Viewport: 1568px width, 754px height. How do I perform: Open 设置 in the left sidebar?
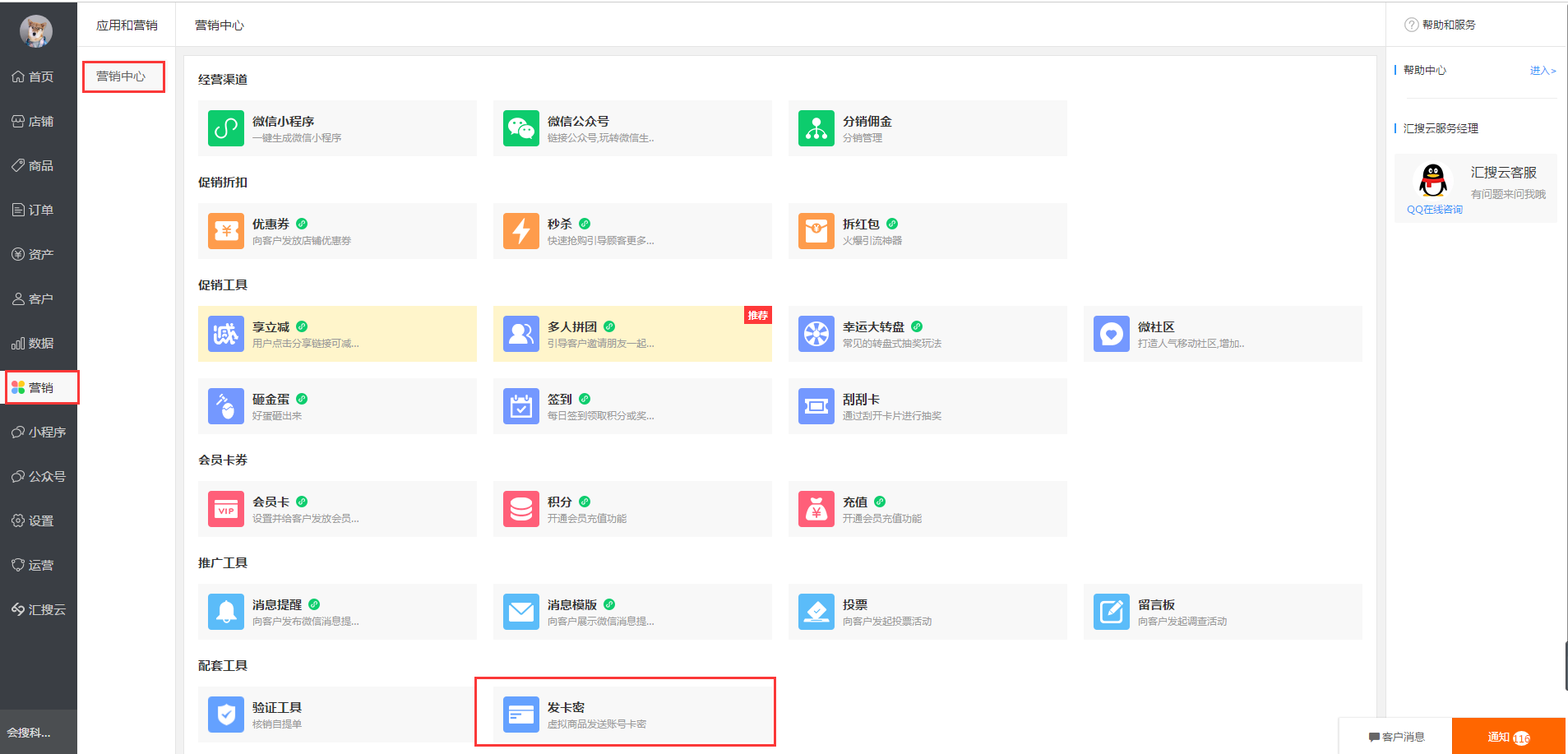coord(34,520)
